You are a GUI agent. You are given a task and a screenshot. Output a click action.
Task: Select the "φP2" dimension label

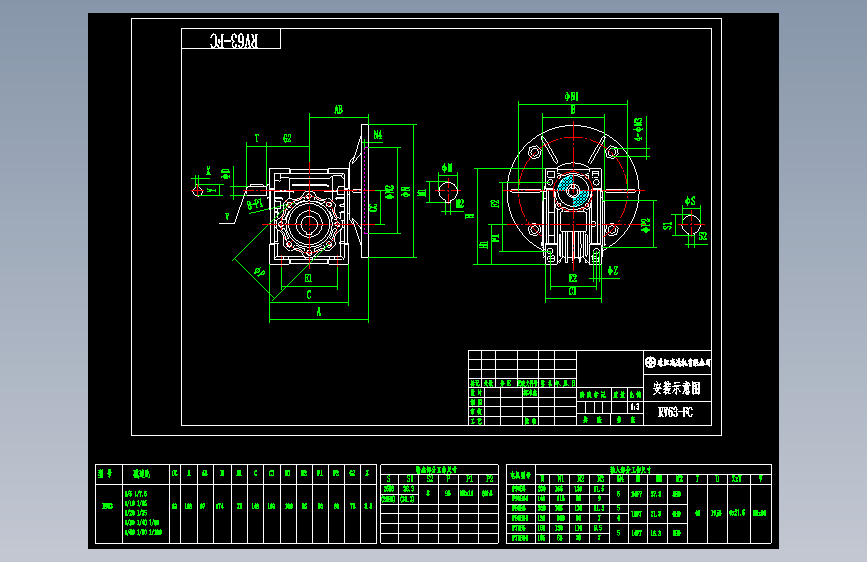(646, 225)
